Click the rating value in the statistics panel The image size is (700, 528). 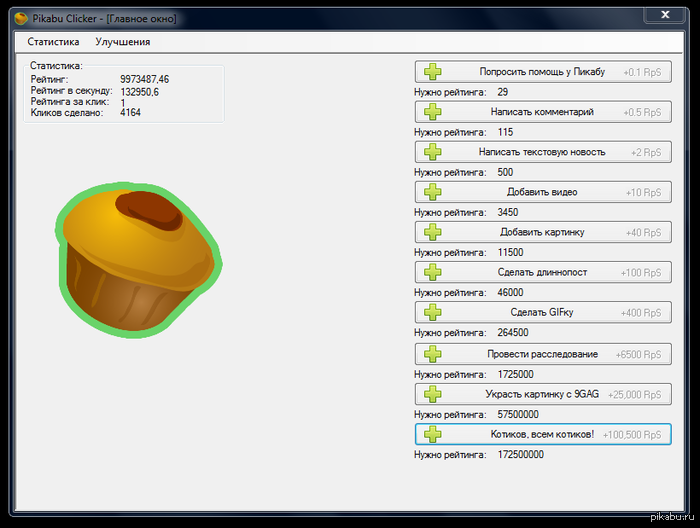(x=145, y=79)
